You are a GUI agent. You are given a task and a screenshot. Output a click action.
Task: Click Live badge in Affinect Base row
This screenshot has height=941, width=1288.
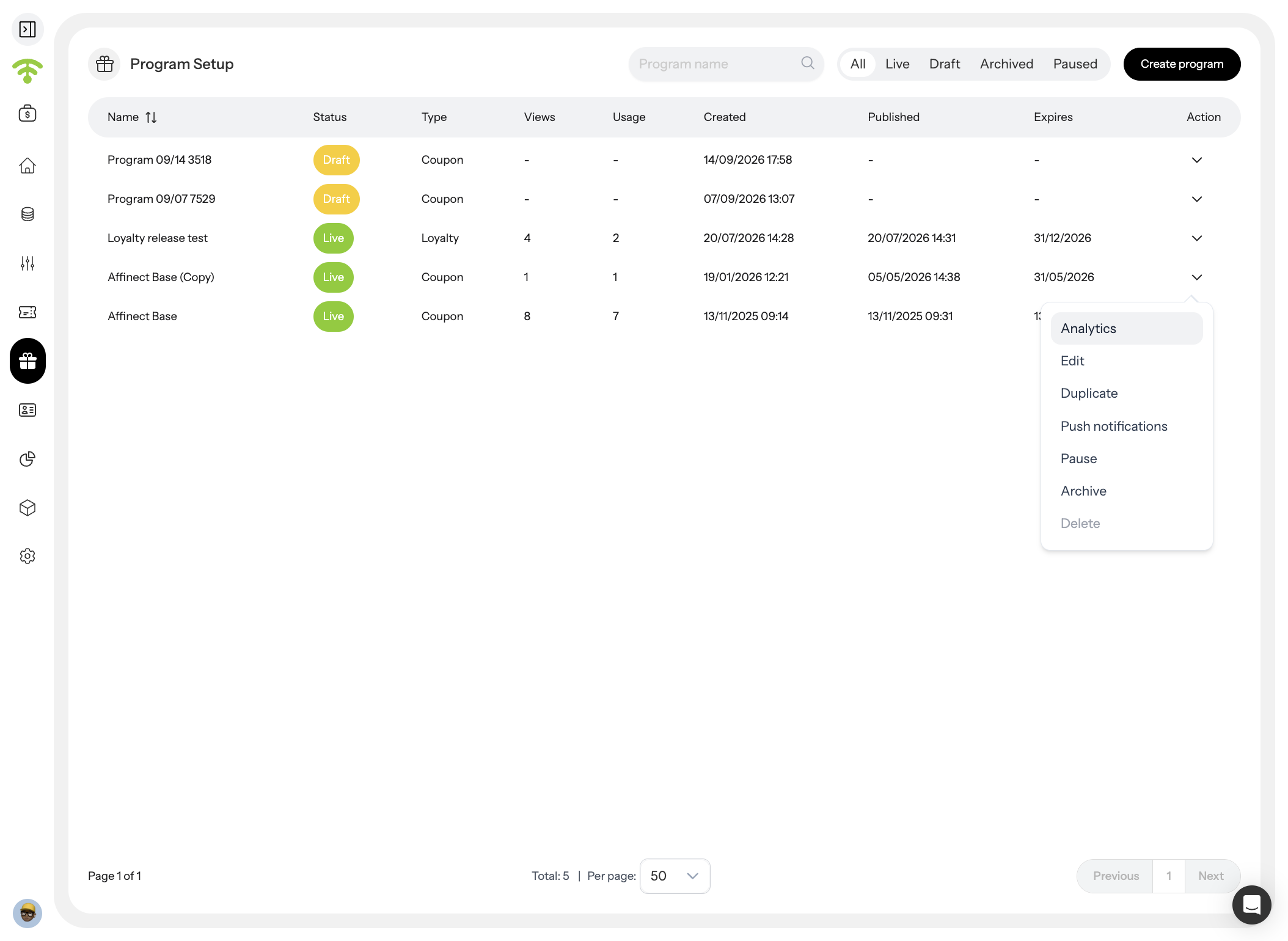pos(333,317)
